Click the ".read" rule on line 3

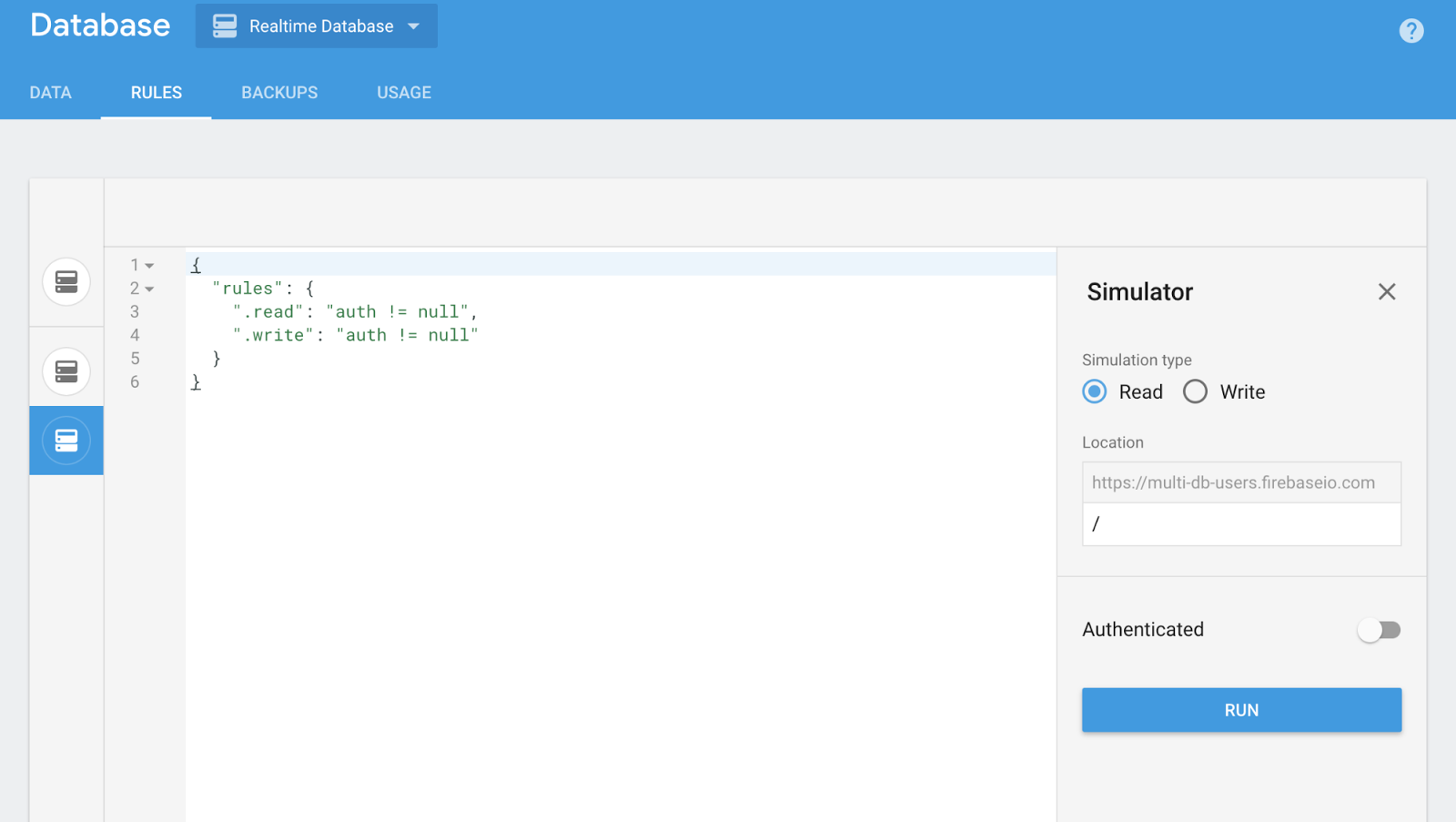pos(355,312)
